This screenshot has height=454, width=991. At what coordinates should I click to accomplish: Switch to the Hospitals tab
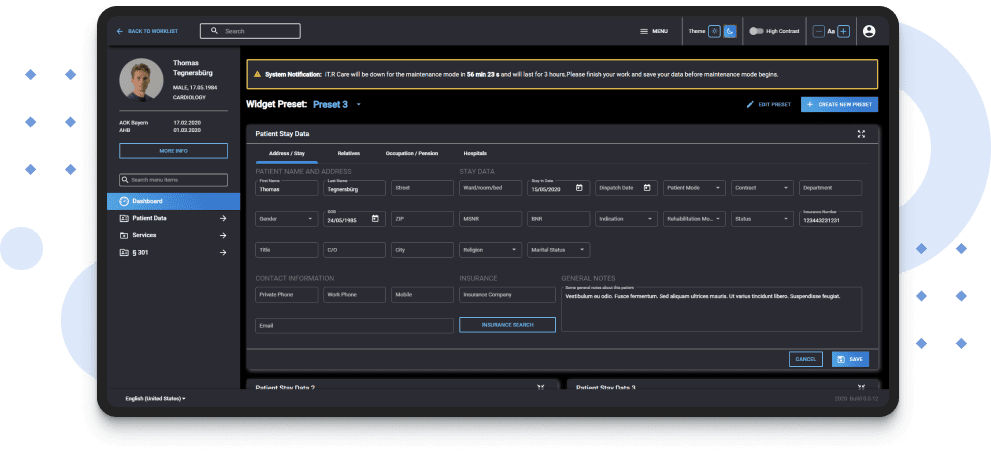(x=475, y=153)
